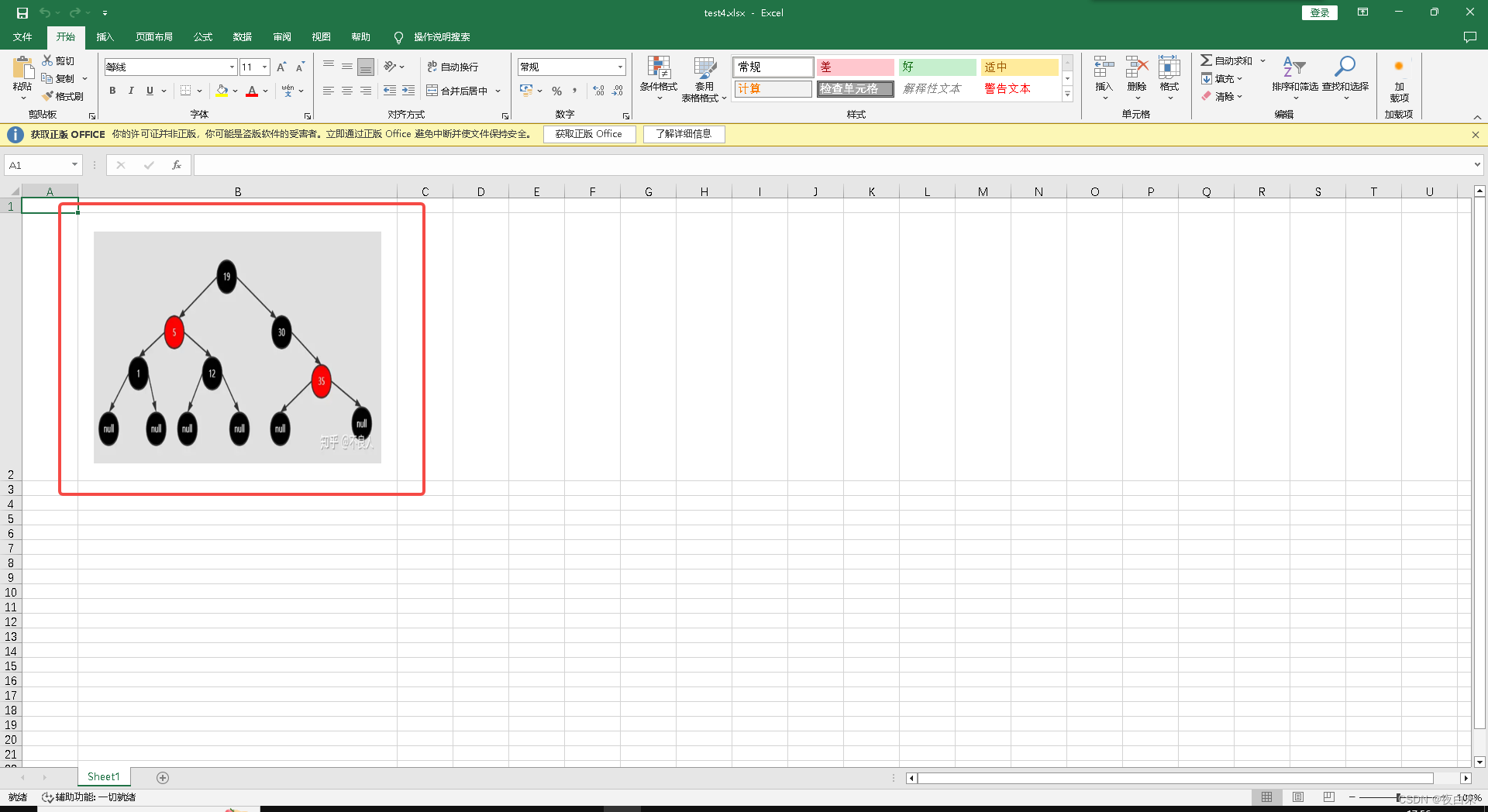Apply percent style number format

point(556,91)
